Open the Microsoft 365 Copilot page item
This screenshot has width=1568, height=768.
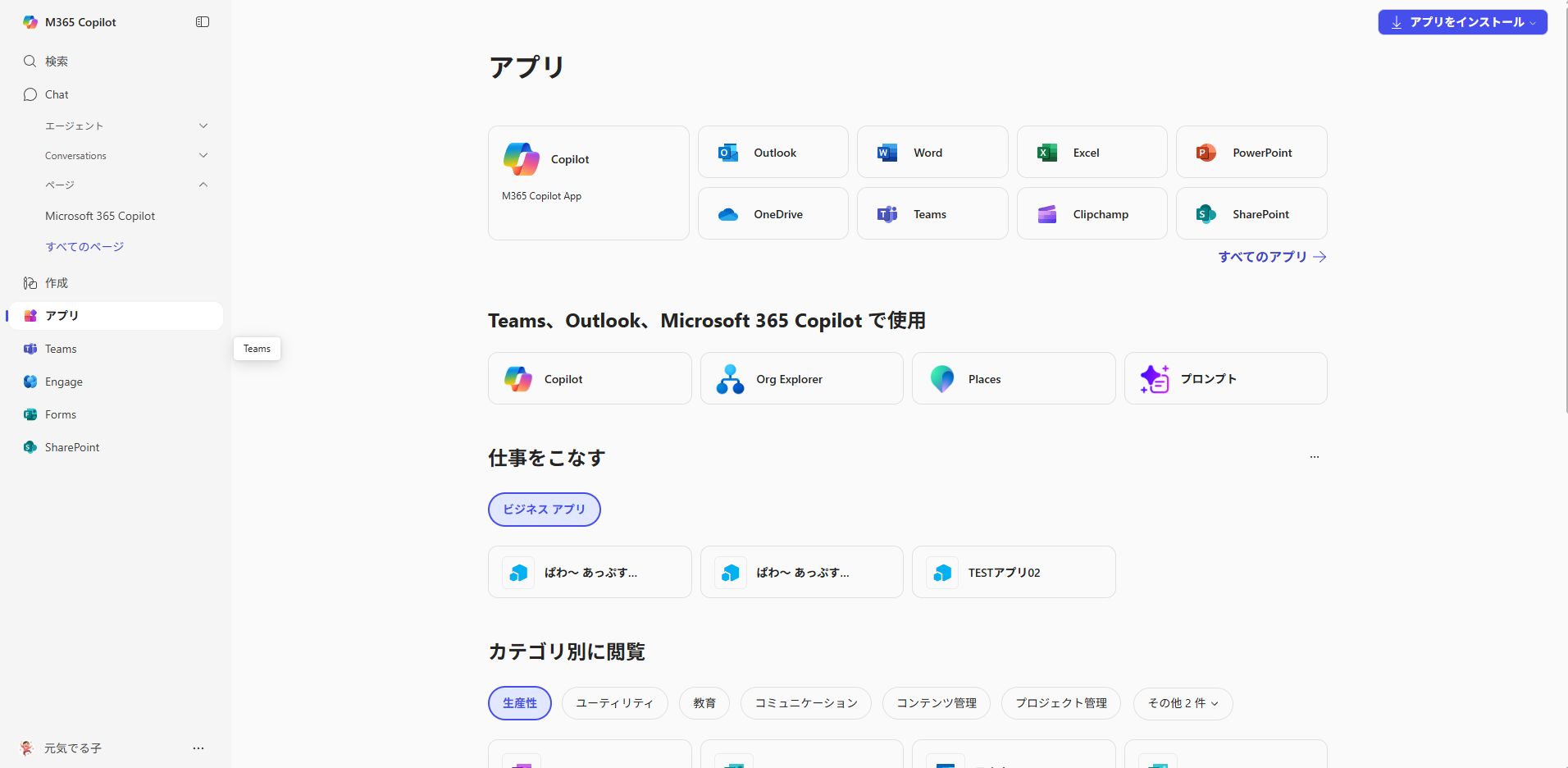(100, 216)
